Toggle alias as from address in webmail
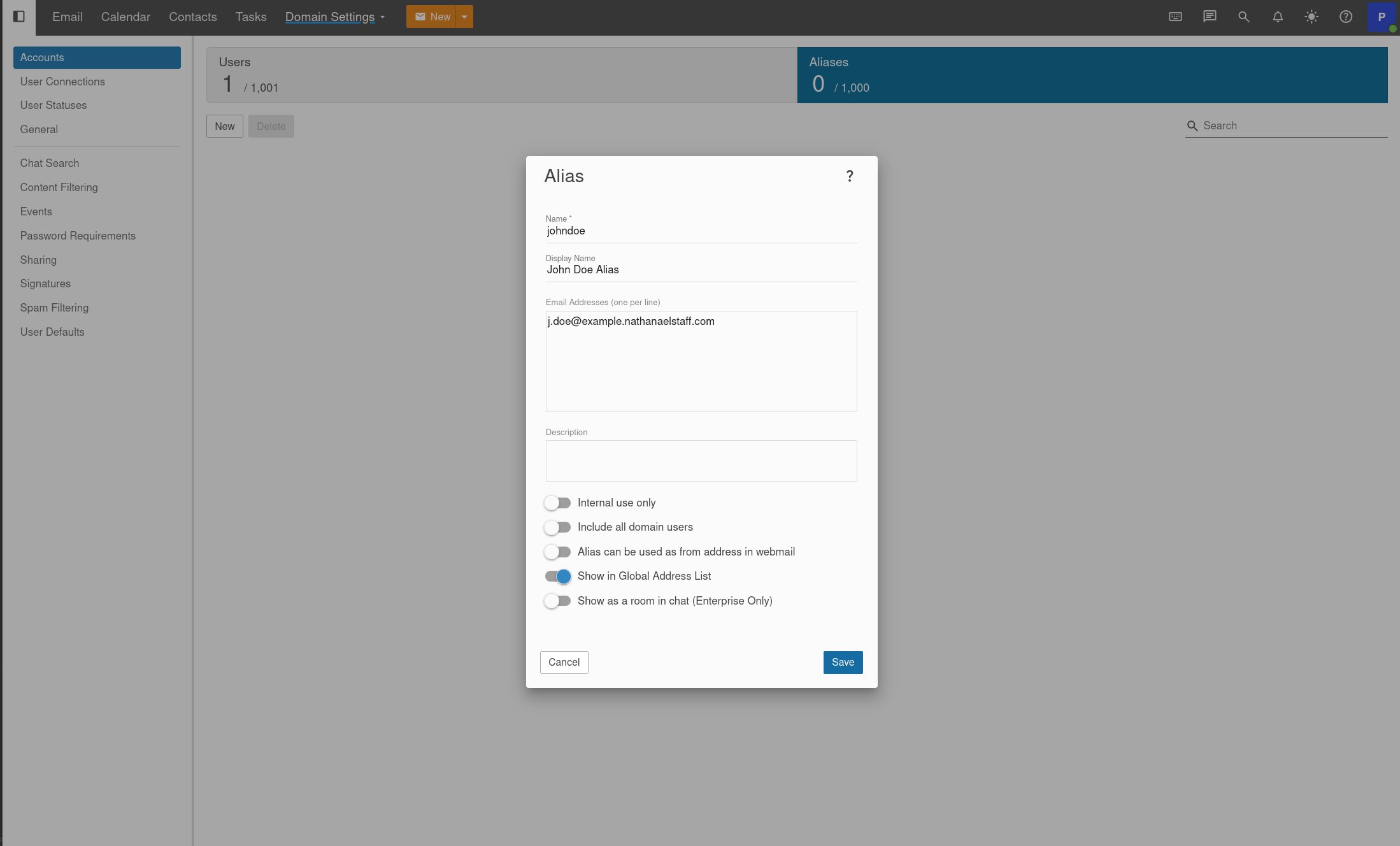This screenshot has height=846, width=1400. [x=557, y=552]
